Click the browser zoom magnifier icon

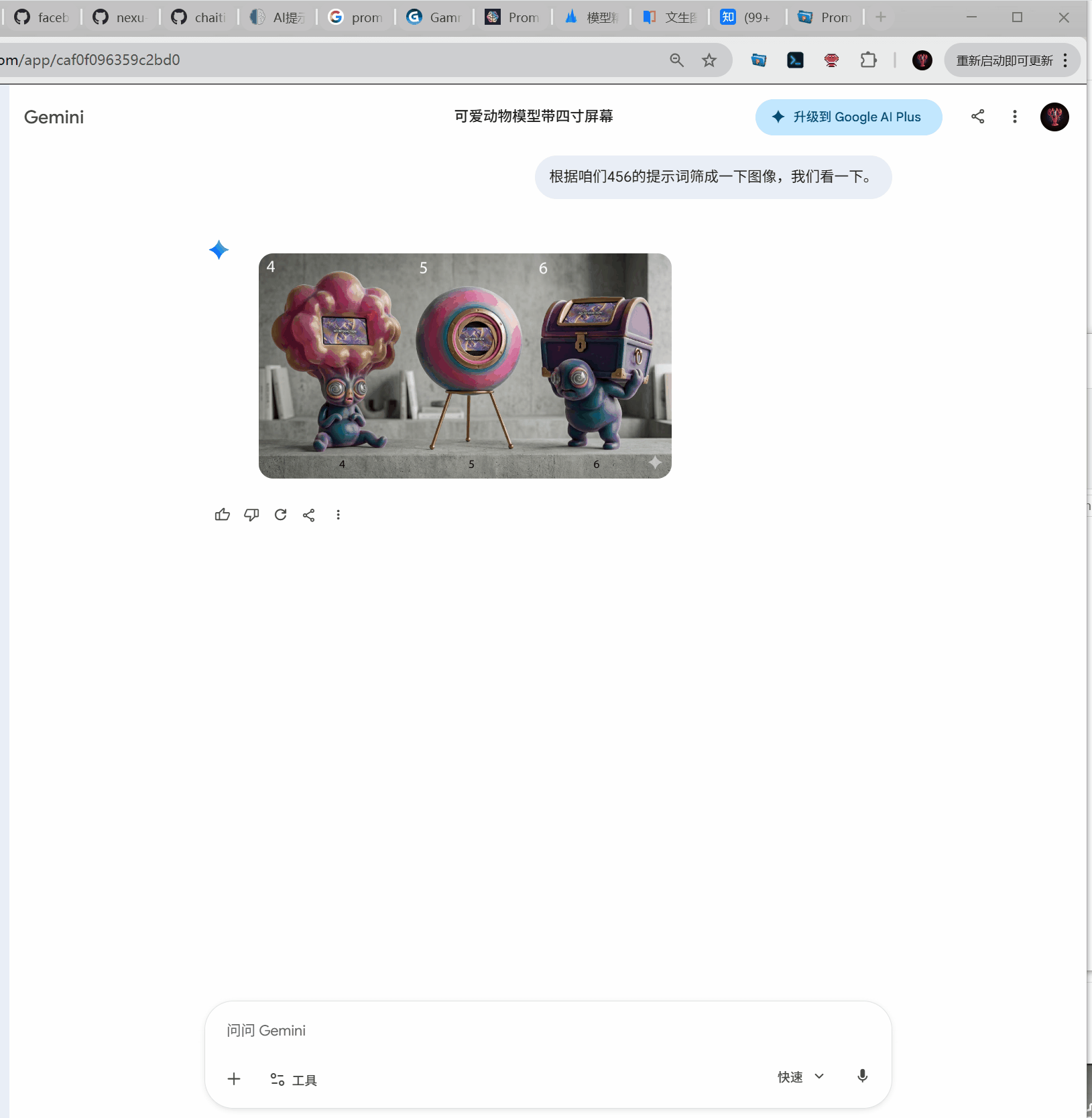(x=677, y=60)
